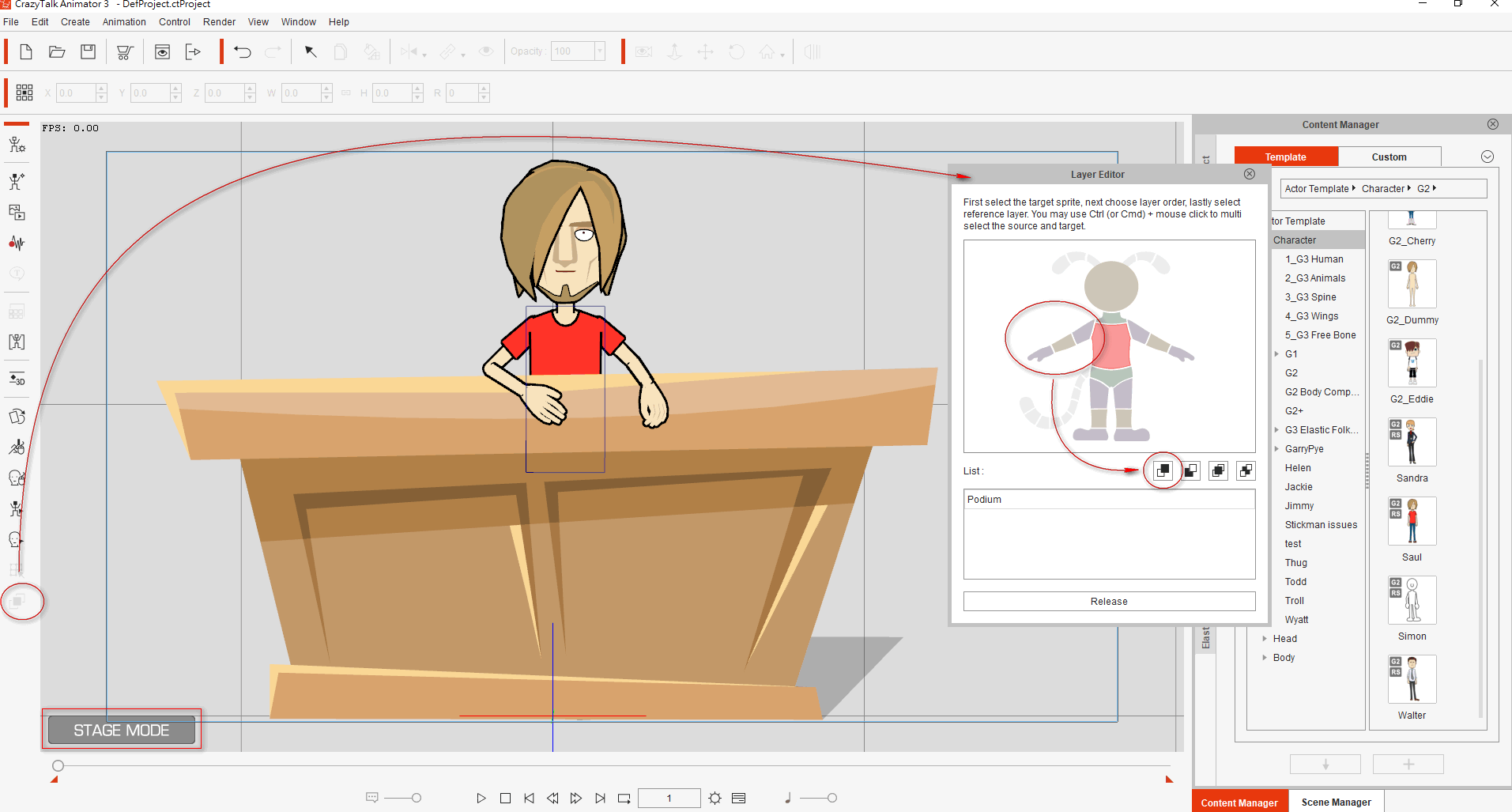Screen dimensions: 1512x812
Task: Select the arrow pointer tool
Action: (x=311, y=52)
